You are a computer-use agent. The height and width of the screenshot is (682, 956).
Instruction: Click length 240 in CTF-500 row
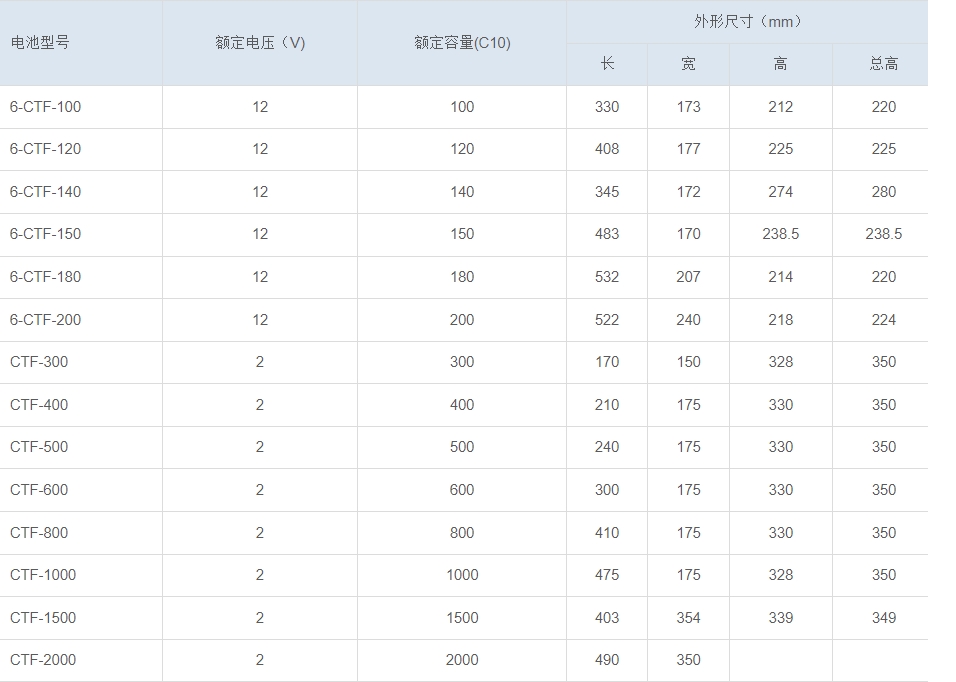tap(607, 447)
